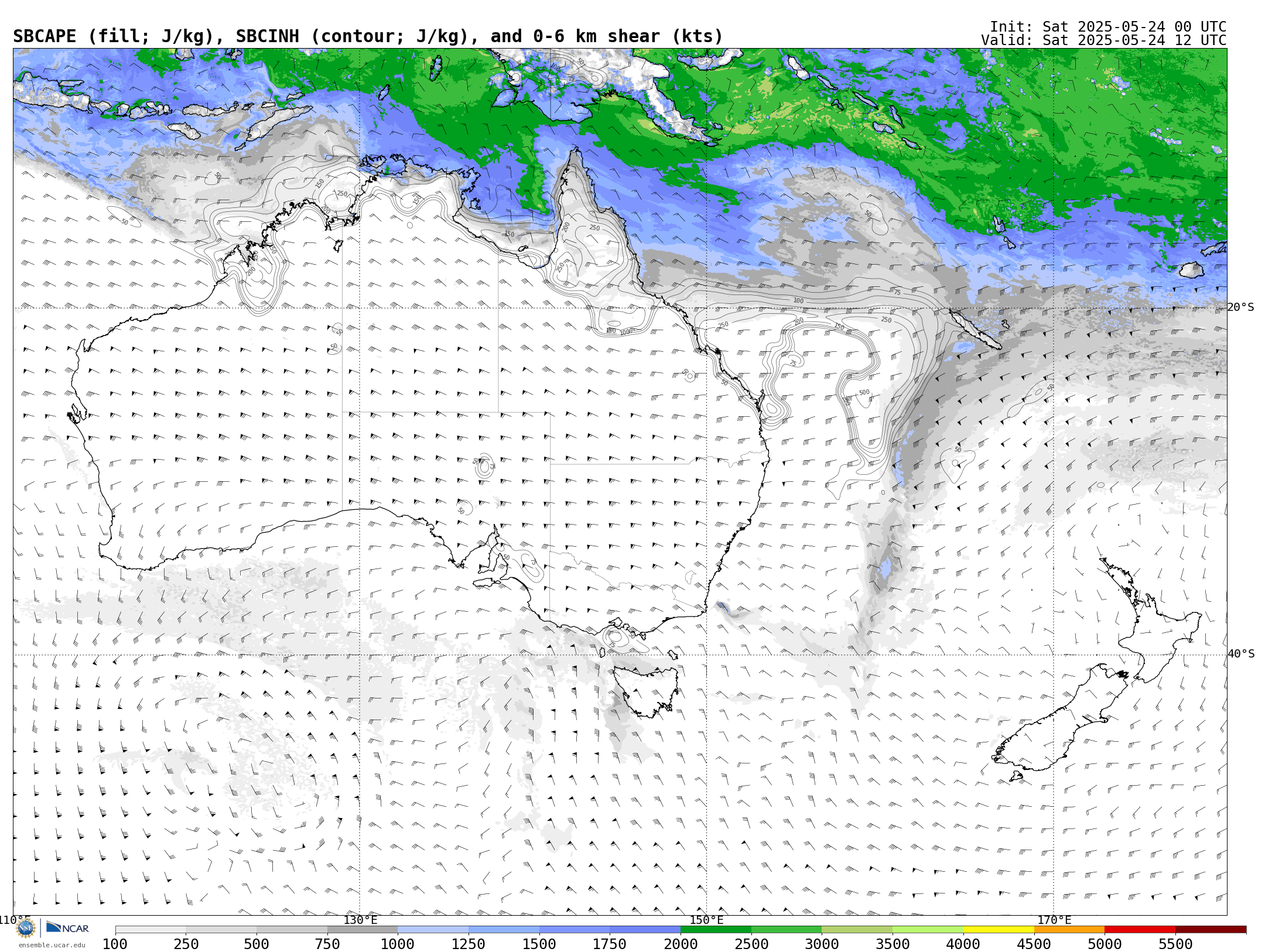Select the 5000–5500 red colorbar swatch
Image resolution: width=1265 pixels, height=952 pixels.
[1140, 930]
